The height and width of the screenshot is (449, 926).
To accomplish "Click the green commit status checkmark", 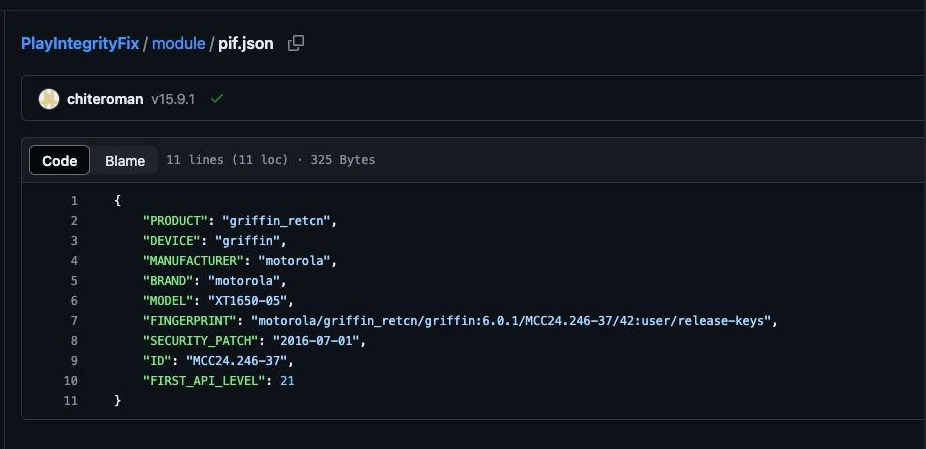I will tap(216, 99).
